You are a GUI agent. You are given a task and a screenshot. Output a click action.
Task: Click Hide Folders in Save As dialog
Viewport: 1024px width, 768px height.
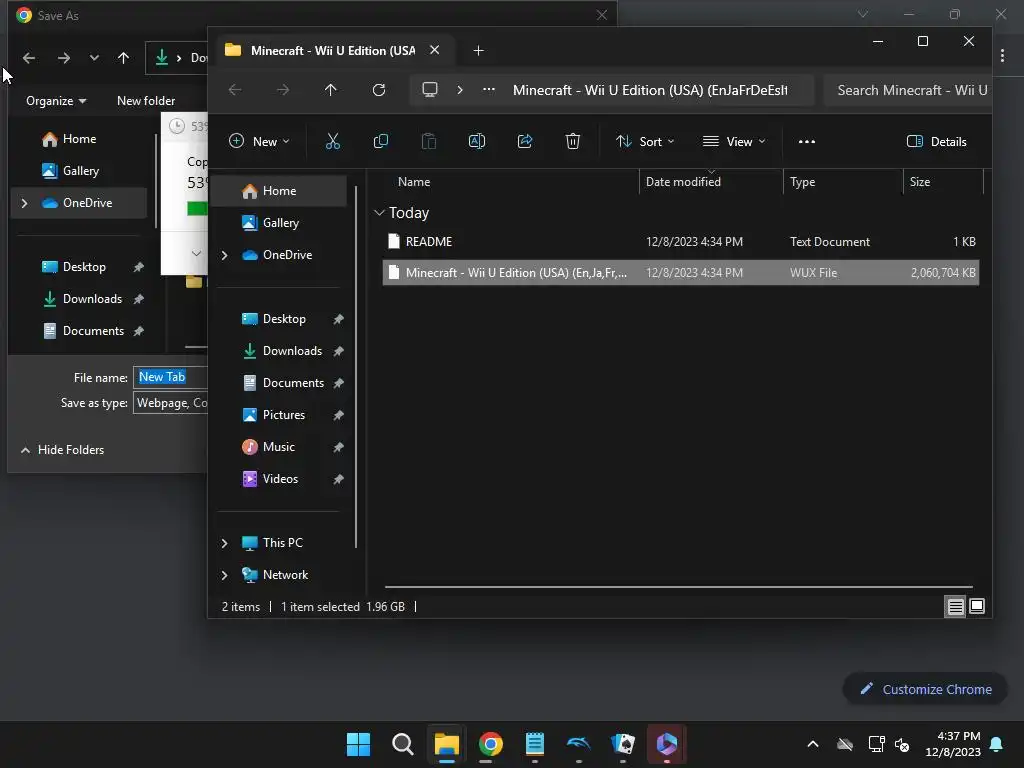[63, 450]
